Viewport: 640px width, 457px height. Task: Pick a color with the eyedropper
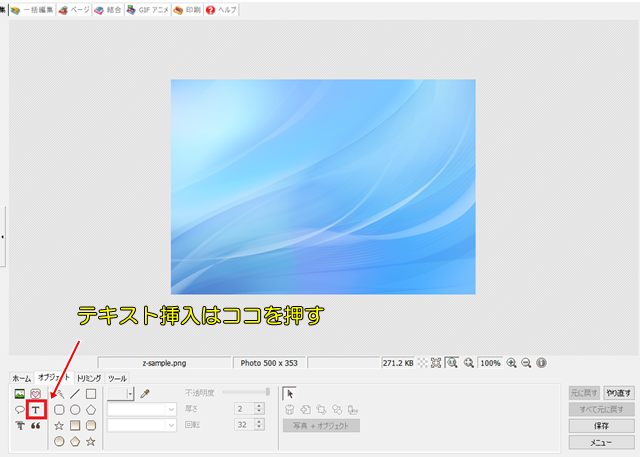click(144, 394)
